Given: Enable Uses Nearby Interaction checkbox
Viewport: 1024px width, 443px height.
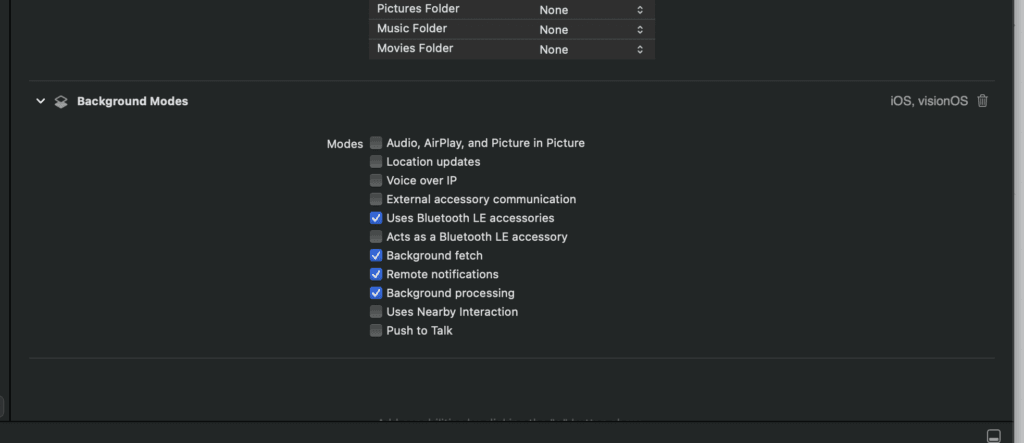Looking at the screenshot, I should [x=376, y=312].
